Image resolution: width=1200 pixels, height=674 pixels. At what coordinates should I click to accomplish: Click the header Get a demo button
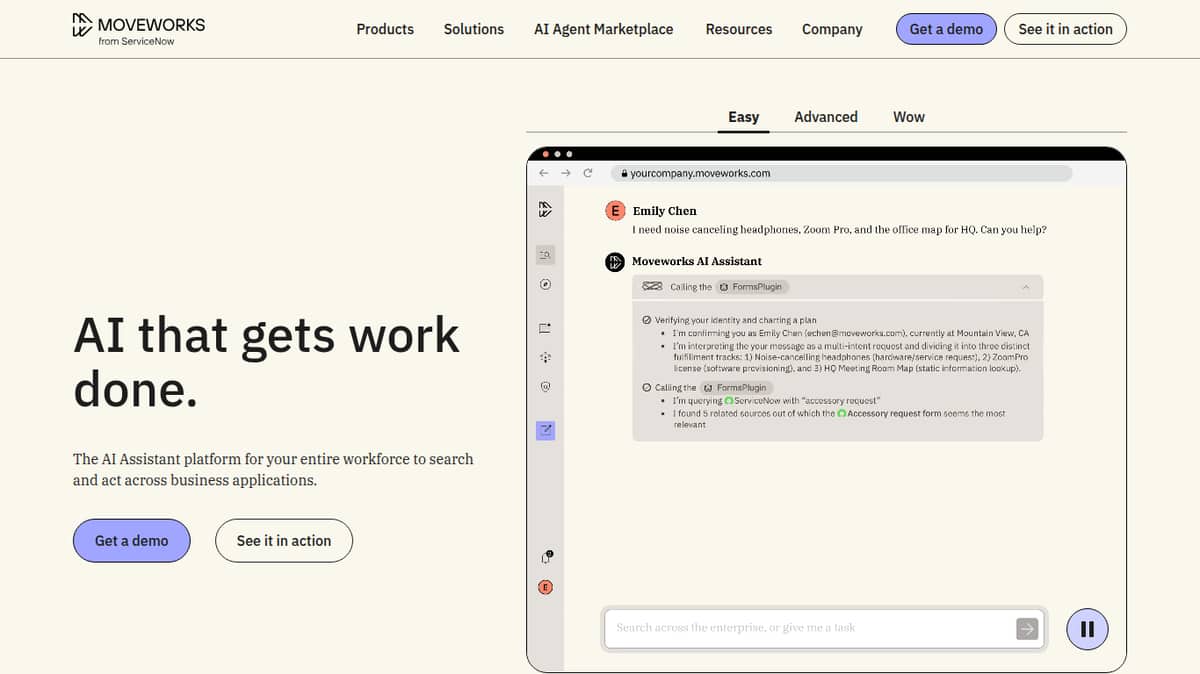click(946, 29)
